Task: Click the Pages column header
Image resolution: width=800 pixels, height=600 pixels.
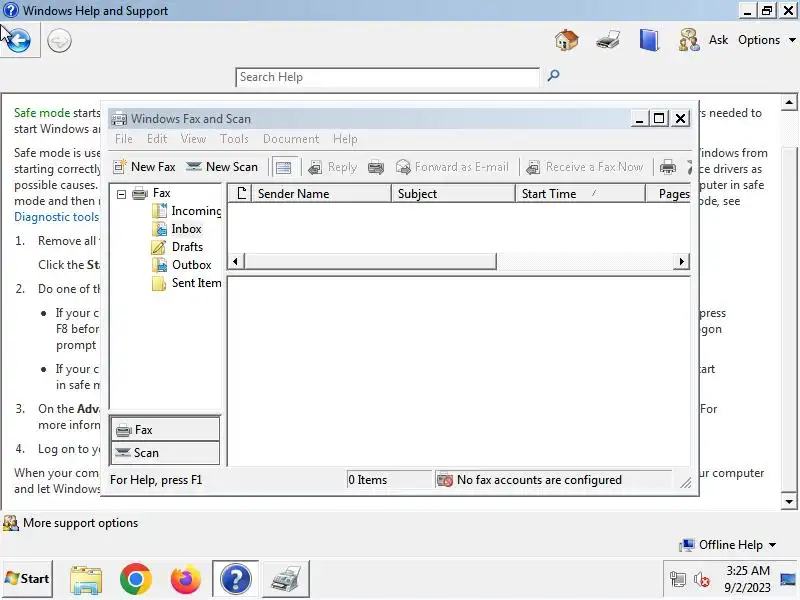Action: point(668,194)
